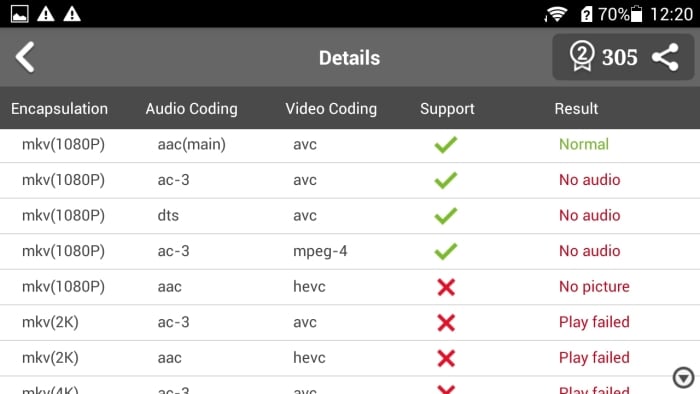Tap the share icon

click(665, 57)
